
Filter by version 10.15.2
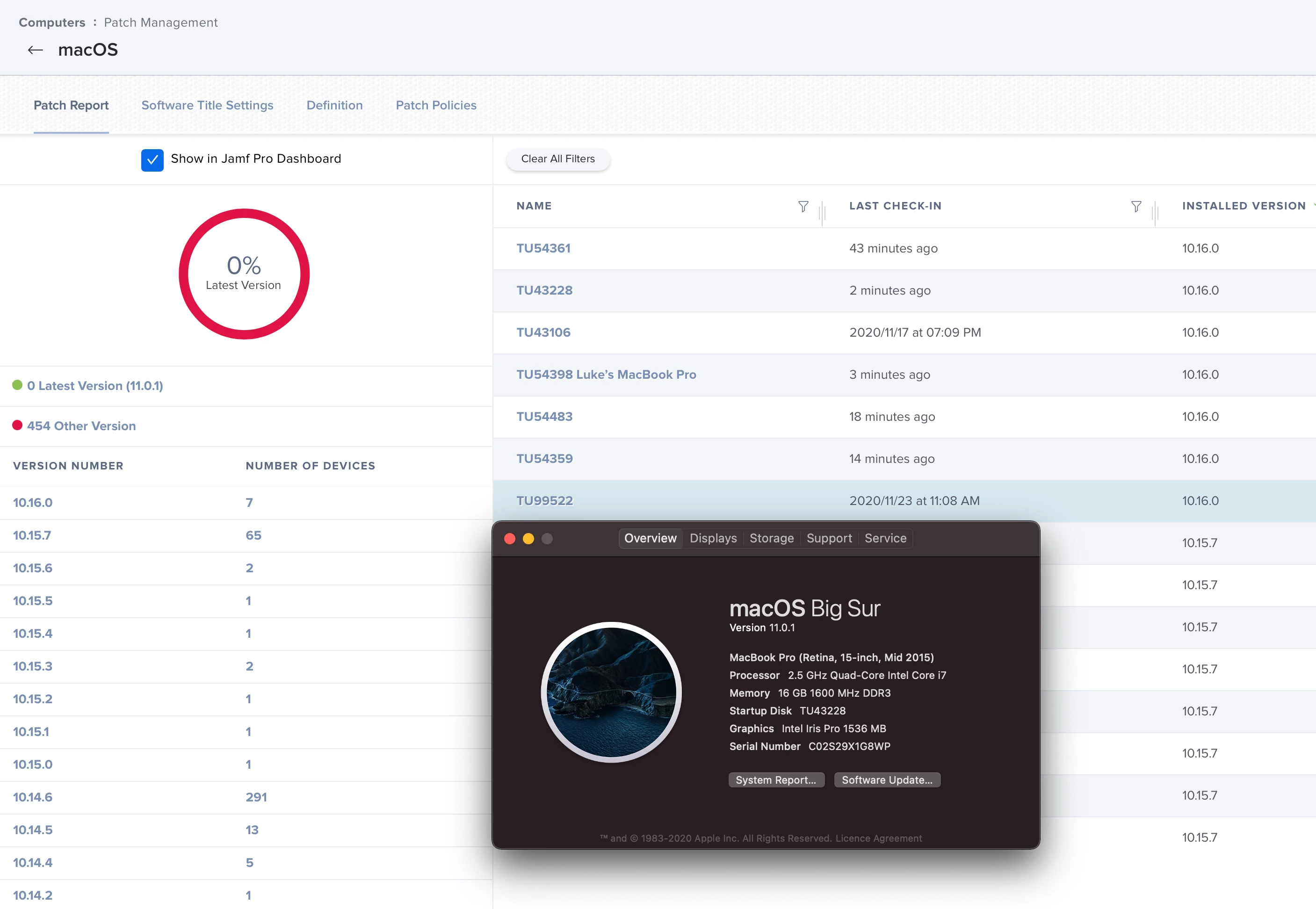[32, 699]
